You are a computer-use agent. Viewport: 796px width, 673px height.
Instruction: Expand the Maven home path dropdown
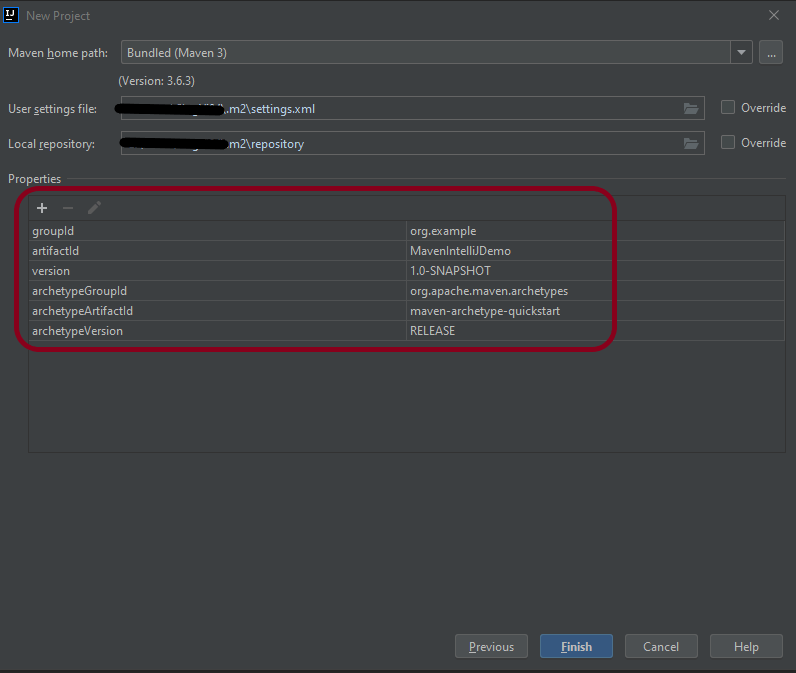(x=741, y=53)
